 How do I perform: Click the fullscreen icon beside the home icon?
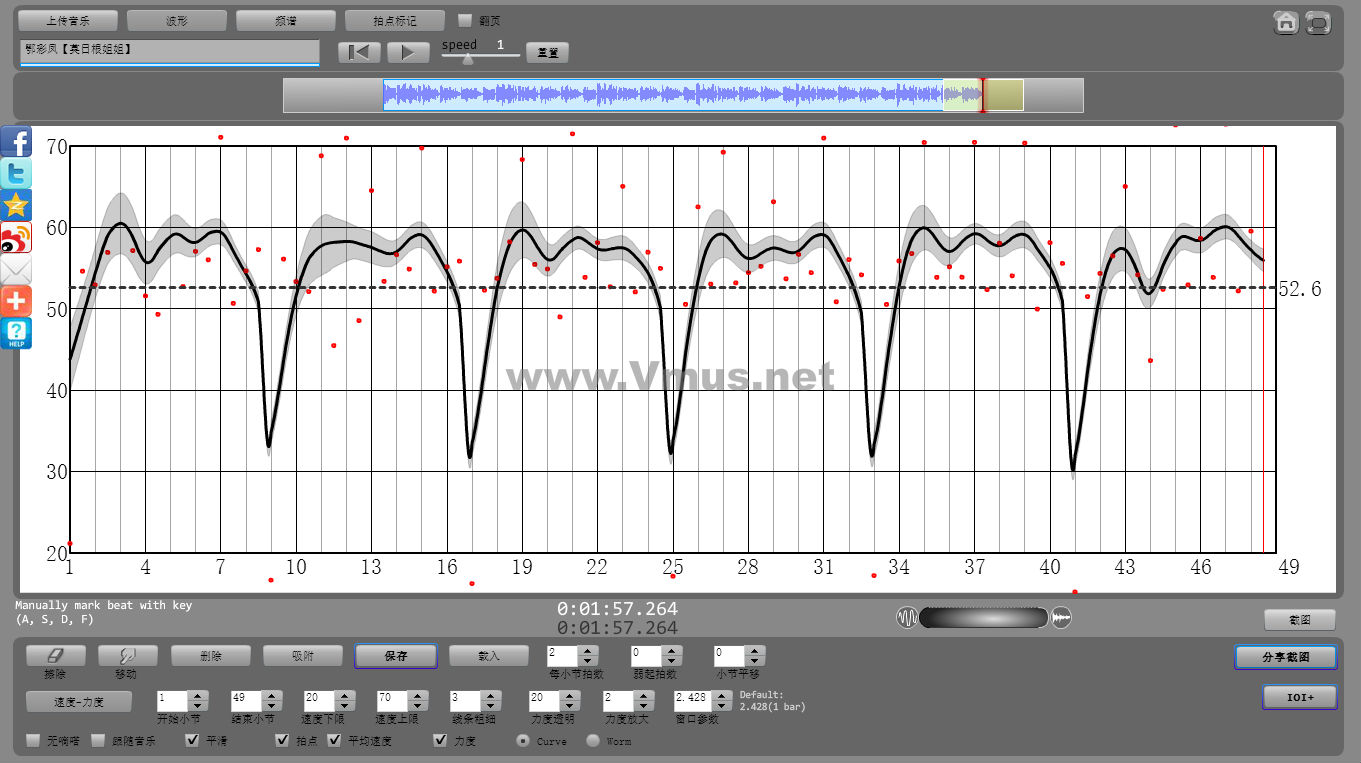point(1319,22)
